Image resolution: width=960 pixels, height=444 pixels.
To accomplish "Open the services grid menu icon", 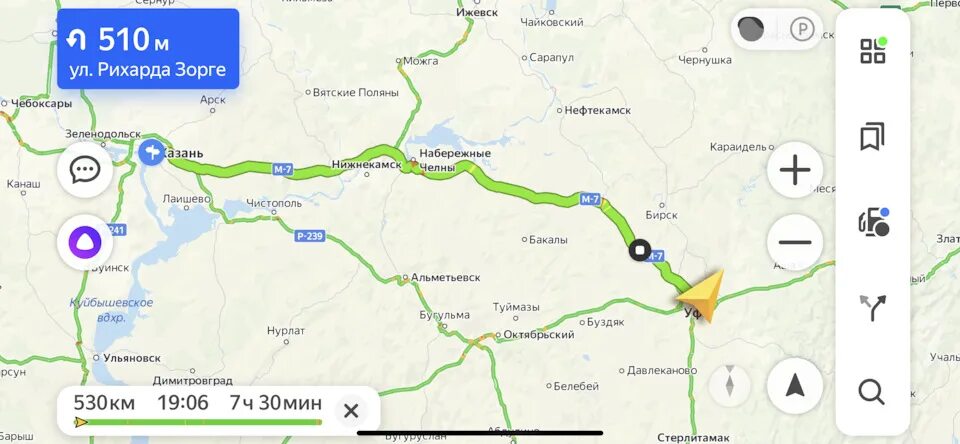I will point(872,50).
